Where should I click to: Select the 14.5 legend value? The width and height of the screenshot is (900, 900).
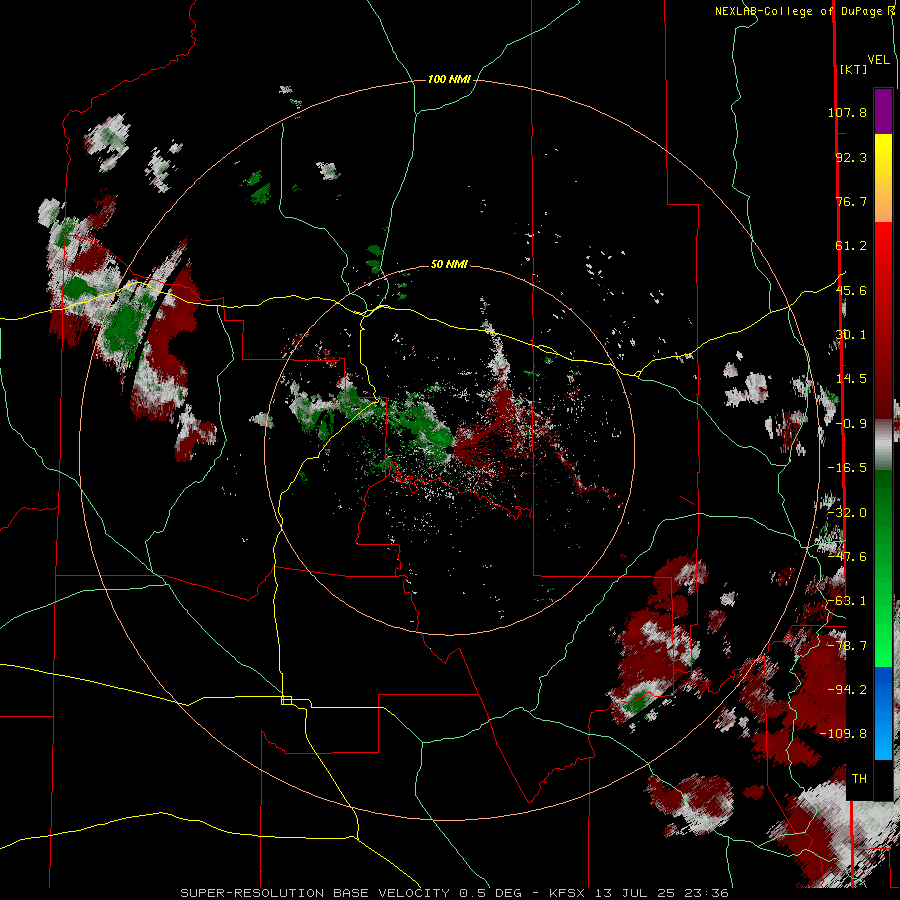(x=851, y=379)
